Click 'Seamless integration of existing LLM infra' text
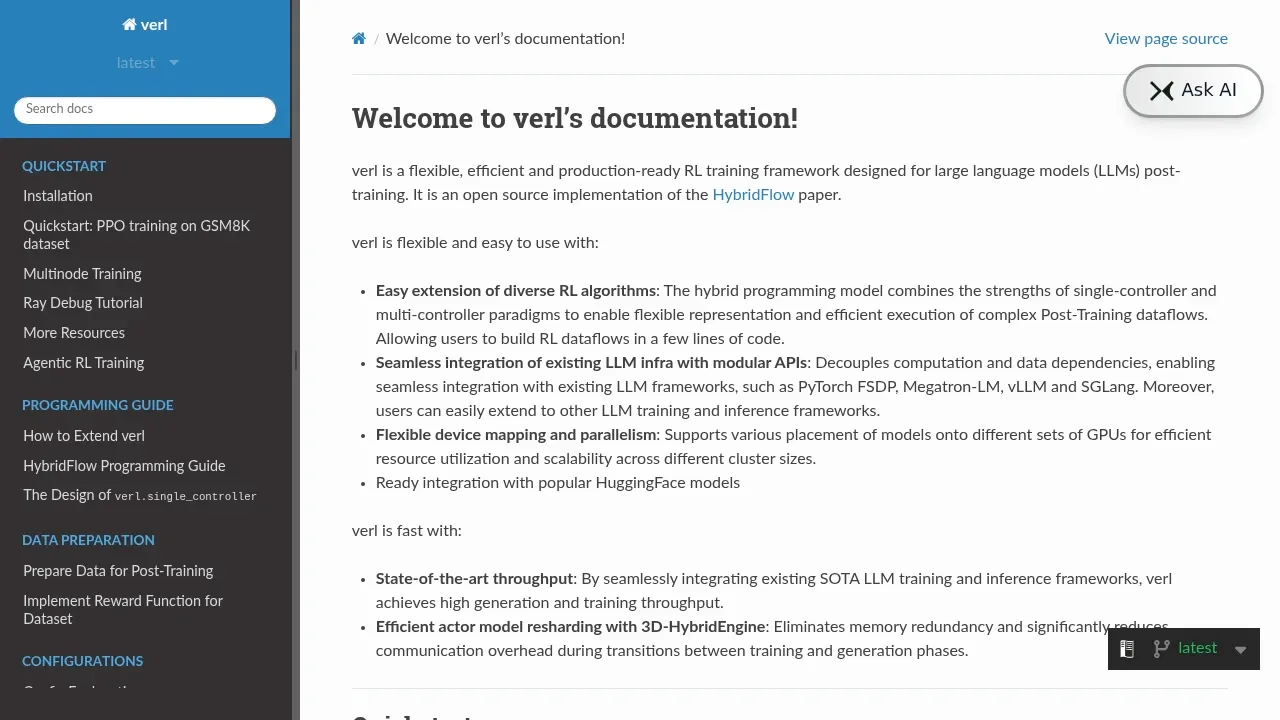 [x=591, y=363]
